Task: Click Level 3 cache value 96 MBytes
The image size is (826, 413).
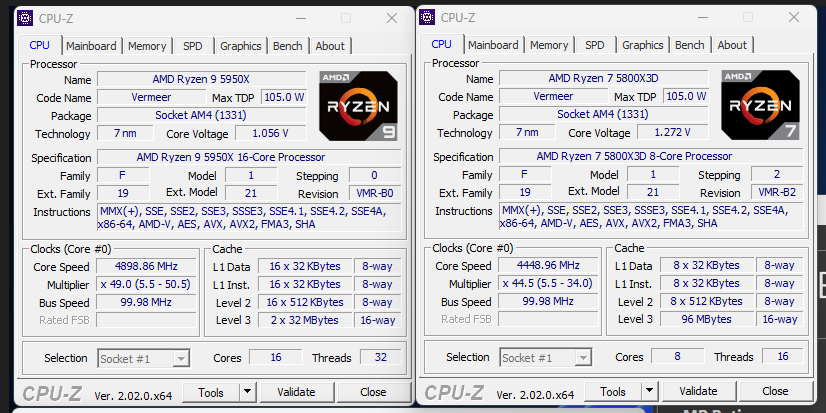Action: tap(706, 319)
